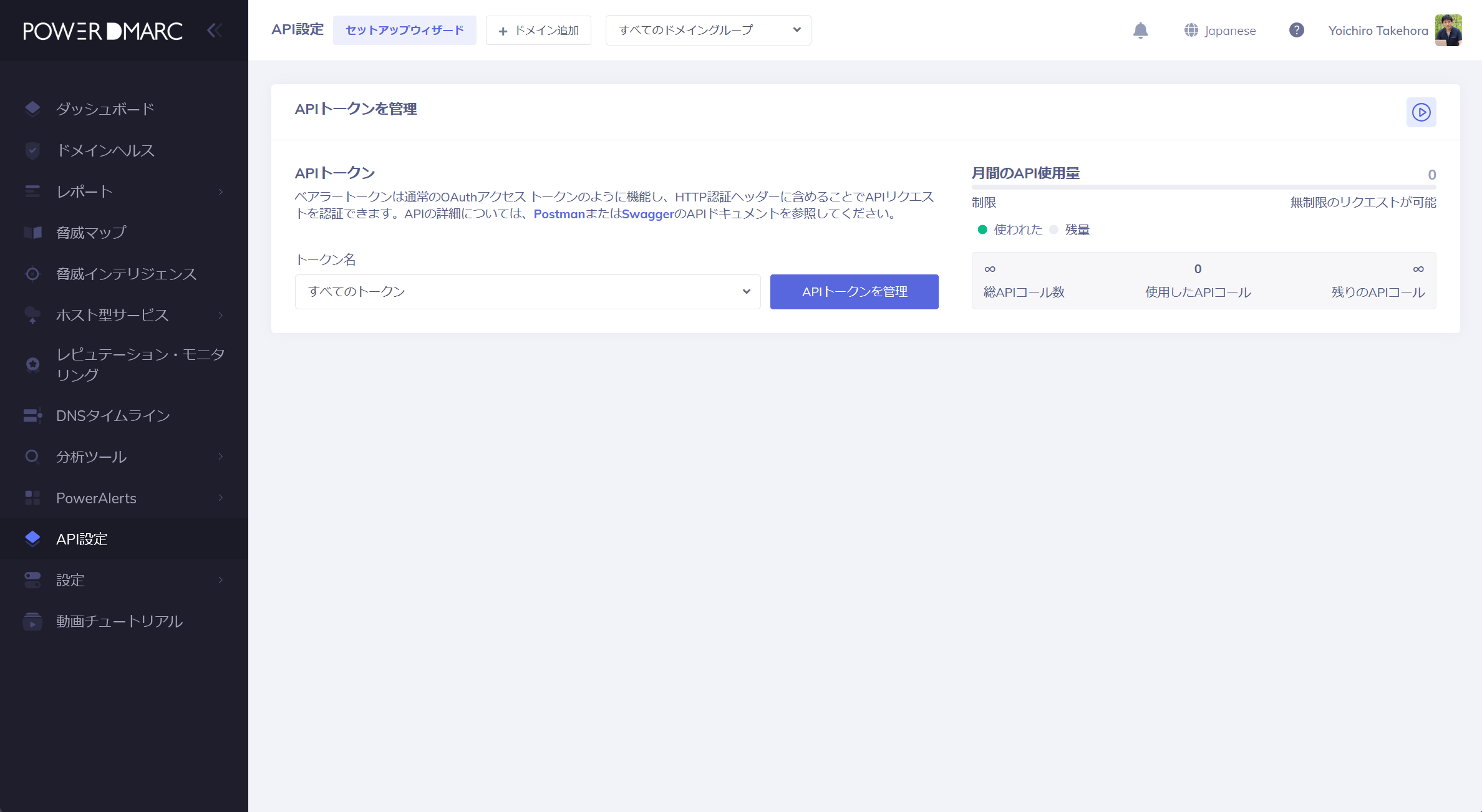Expand 設定 submenu chevron
Viewport: 1482px width, 812px height.
221,580
